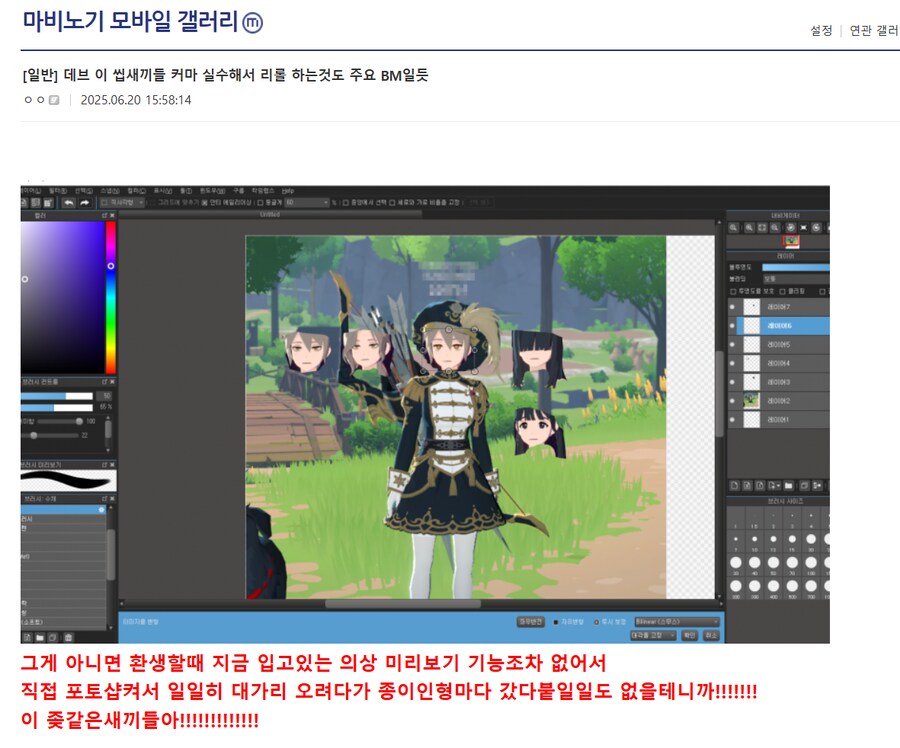Click the 취소 cancel button in transform bar
Viewport: 900px width, 748px height.
coord(711,635)
